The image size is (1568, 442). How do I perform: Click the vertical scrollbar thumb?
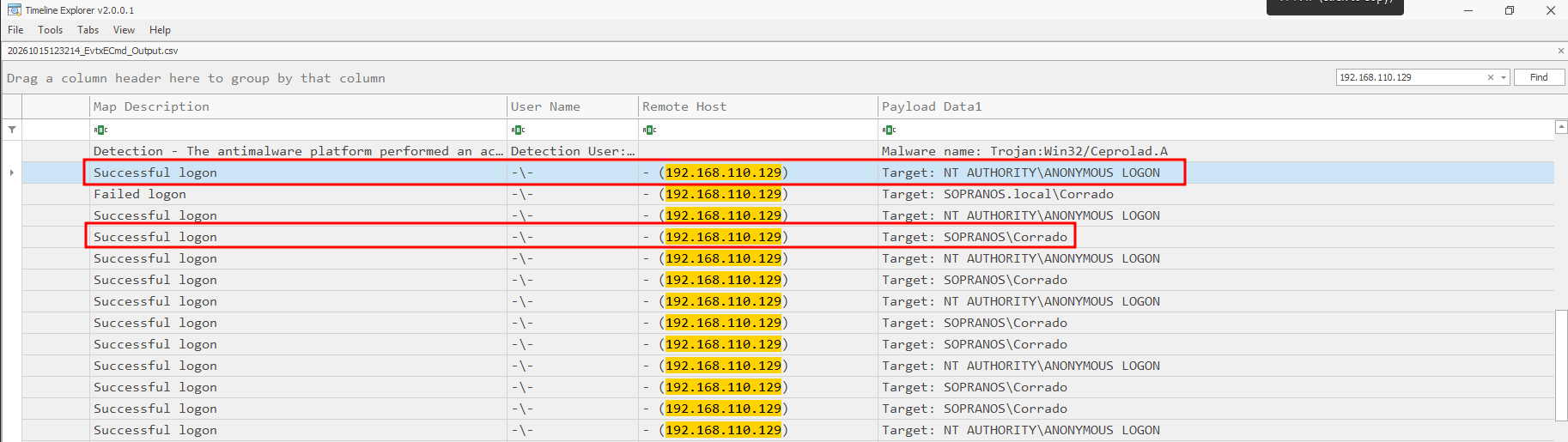point(1561,366)
